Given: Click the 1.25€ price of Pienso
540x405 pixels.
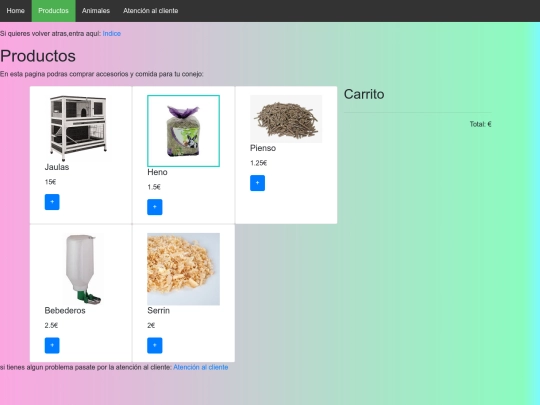Looking at the screenshot, I should pyautogui.click(x=258, y=163).
